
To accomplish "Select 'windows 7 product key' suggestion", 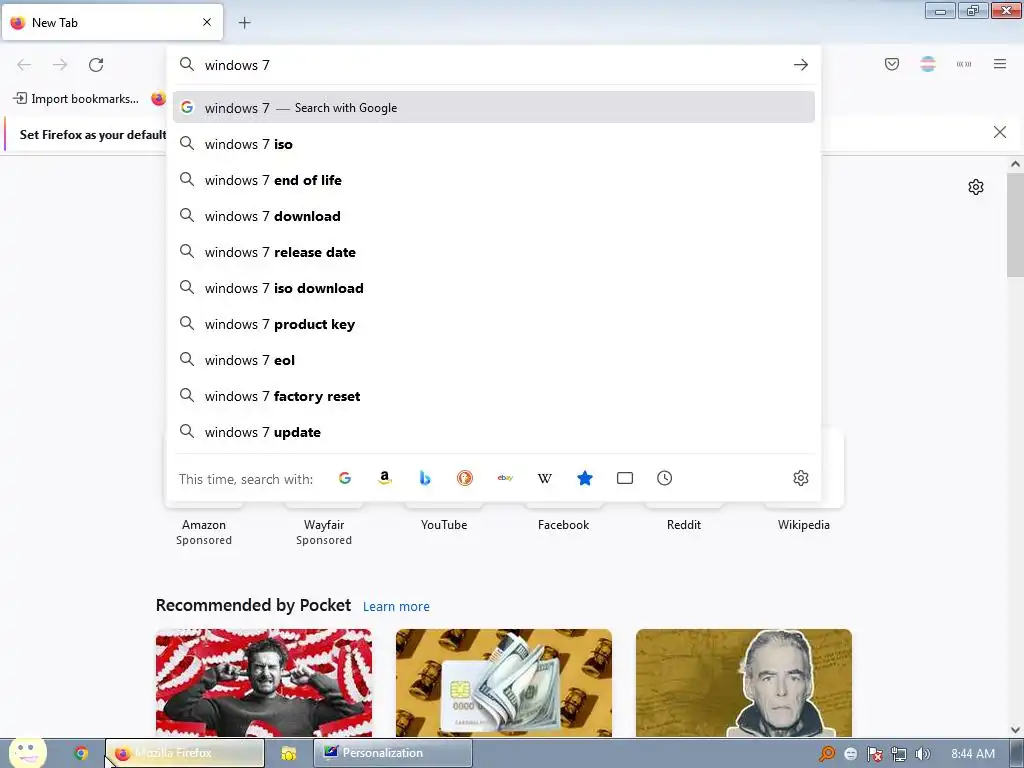I will [x=494, y=324].
